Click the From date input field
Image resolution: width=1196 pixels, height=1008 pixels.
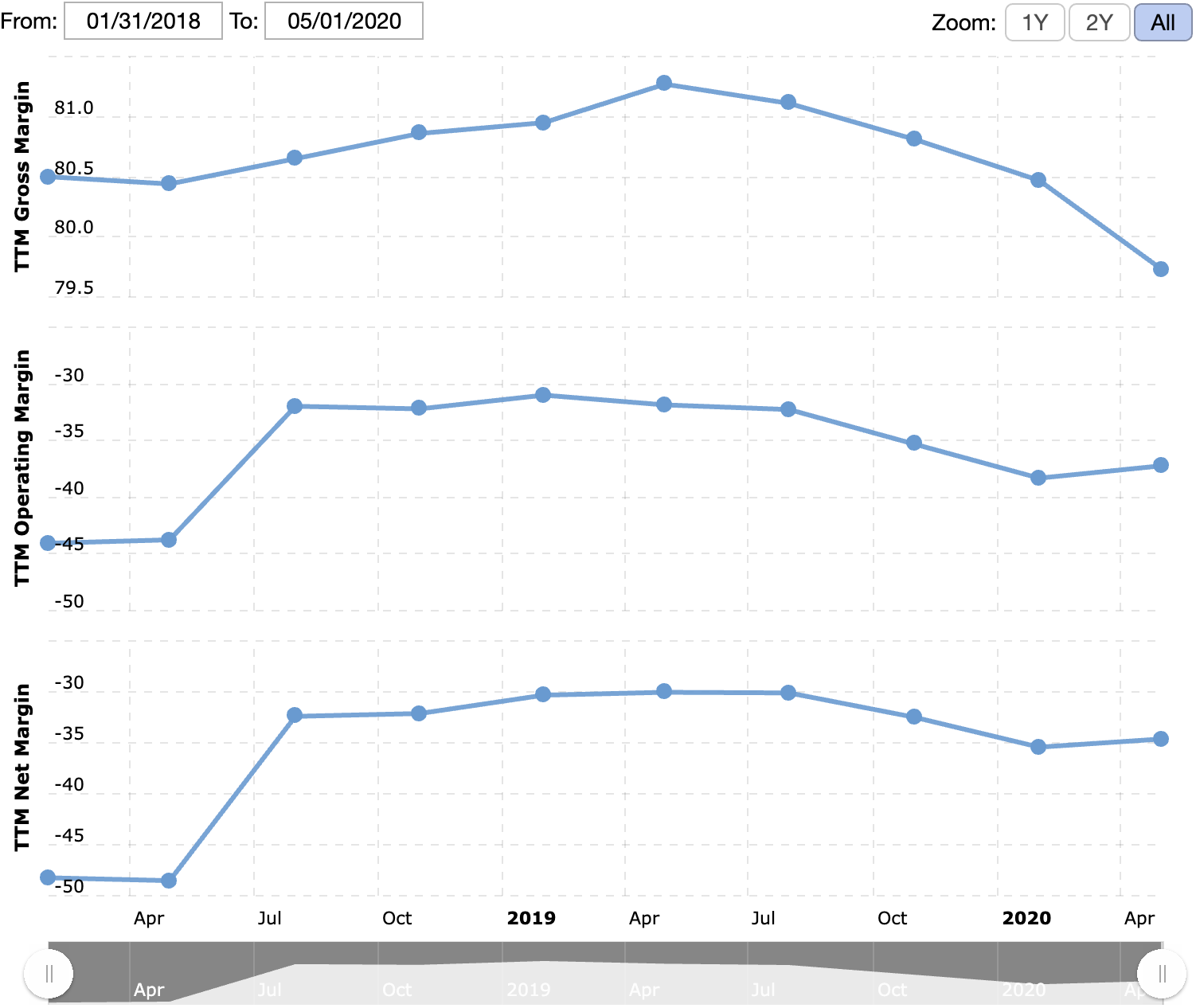coord(143,21)
